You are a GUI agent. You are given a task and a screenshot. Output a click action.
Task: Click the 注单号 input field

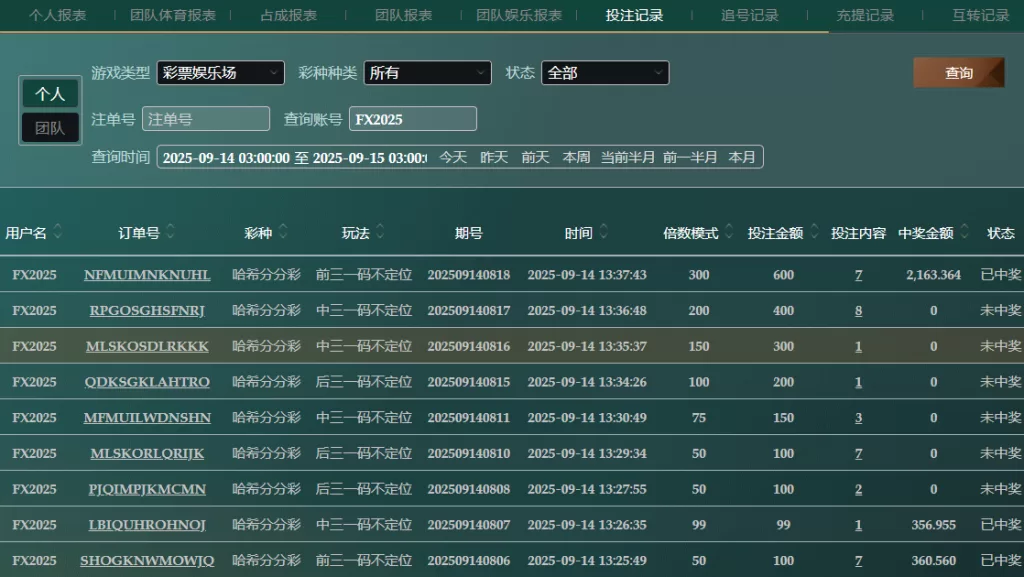tap(206, 119)
